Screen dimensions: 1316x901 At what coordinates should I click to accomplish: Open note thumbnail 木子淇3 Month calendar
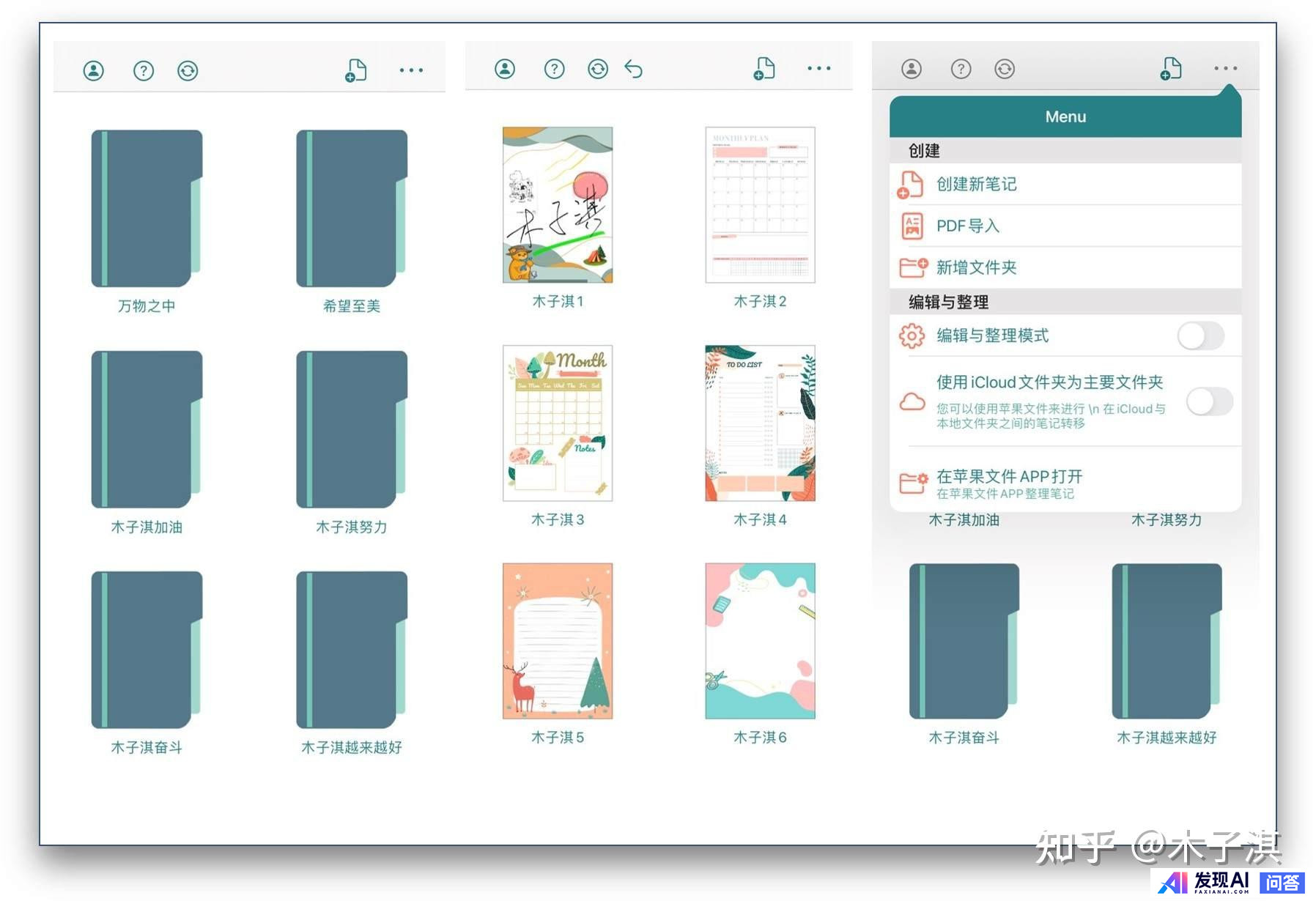(x=558, y=423)
